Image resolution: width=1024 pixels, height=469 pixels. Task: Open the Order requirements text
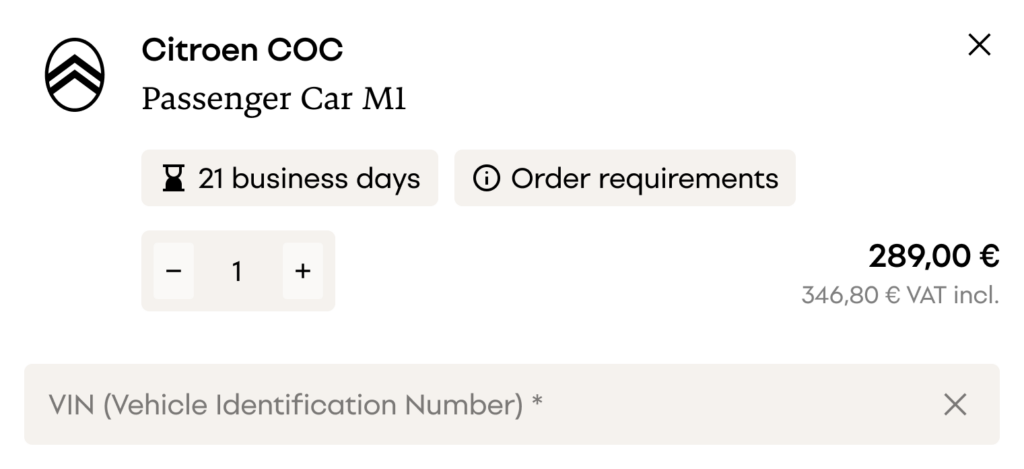(x=644, y=179)
